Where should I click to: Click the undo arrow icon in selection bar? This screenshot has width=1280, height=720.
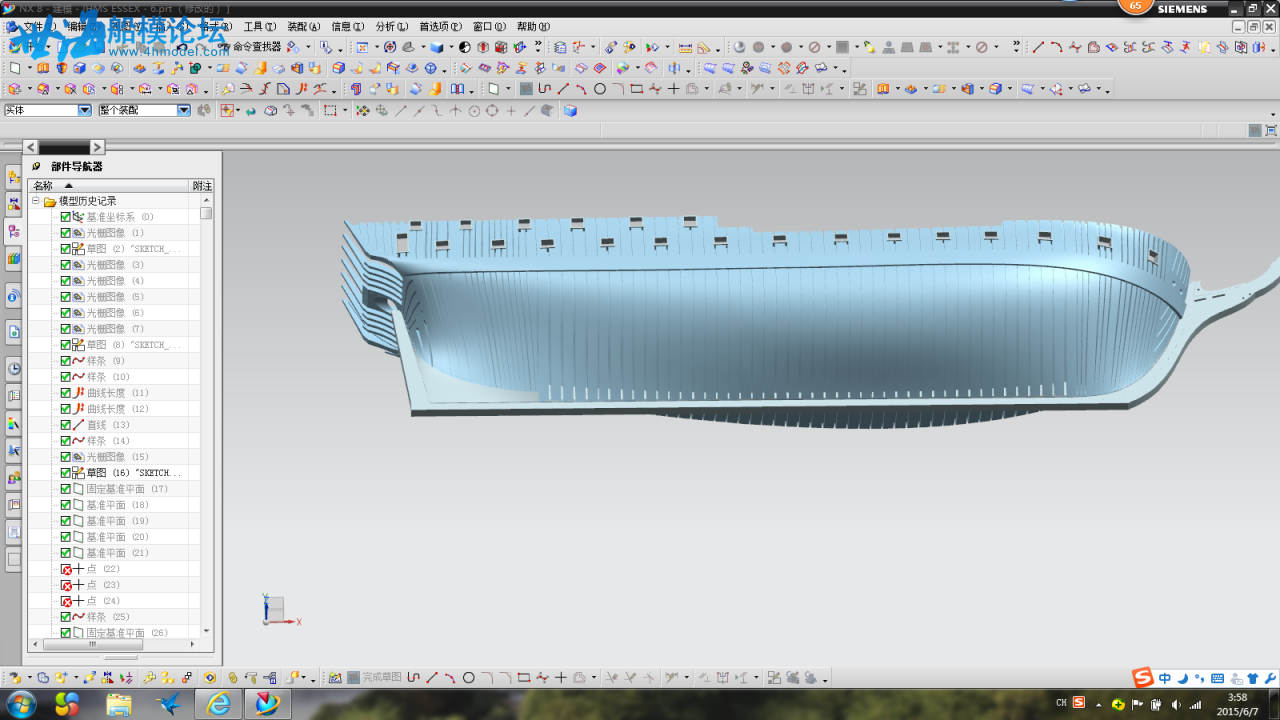click(251, 111)
